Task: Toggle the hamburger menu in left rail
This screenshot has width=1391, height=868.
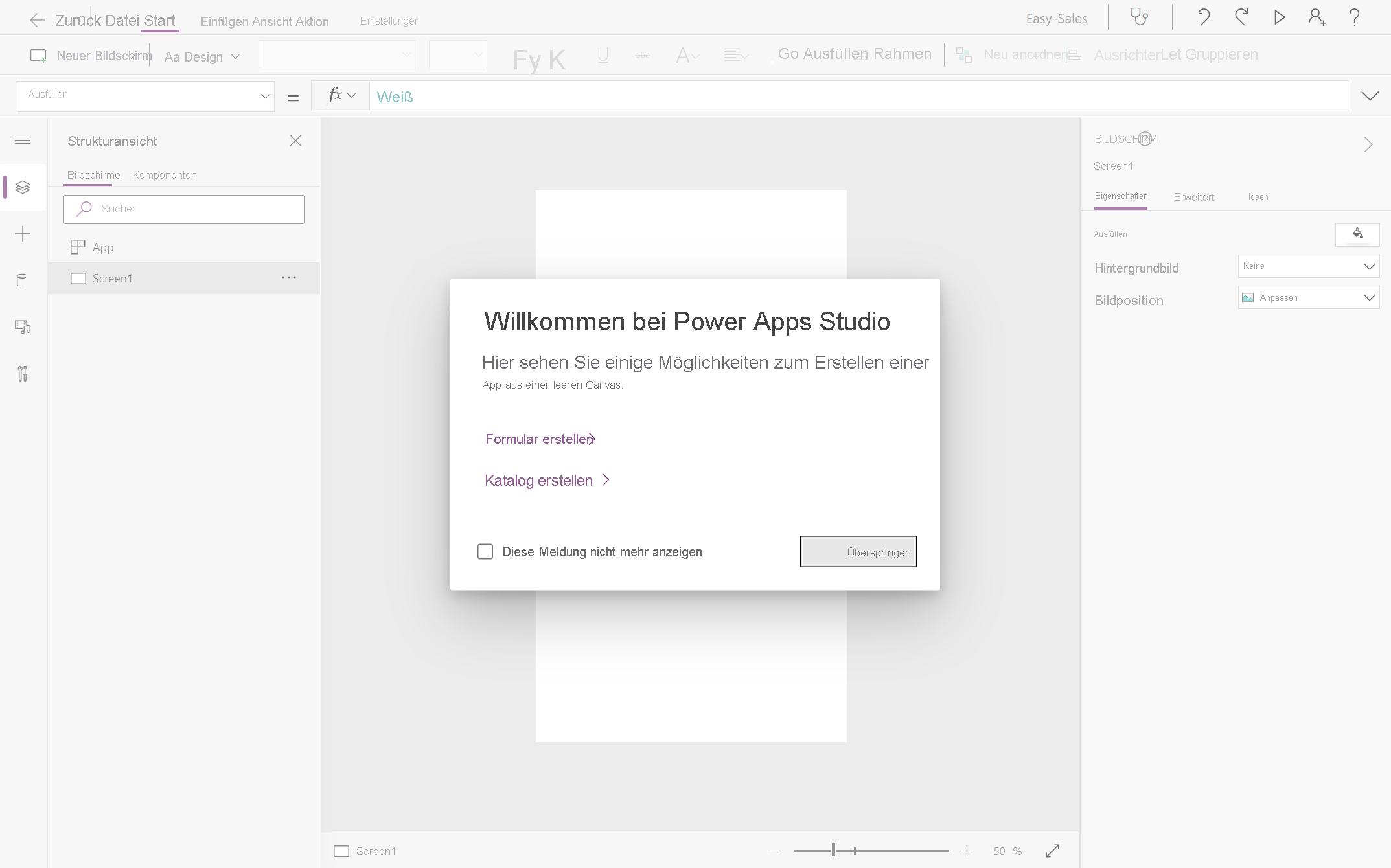Action: (23, 141)
